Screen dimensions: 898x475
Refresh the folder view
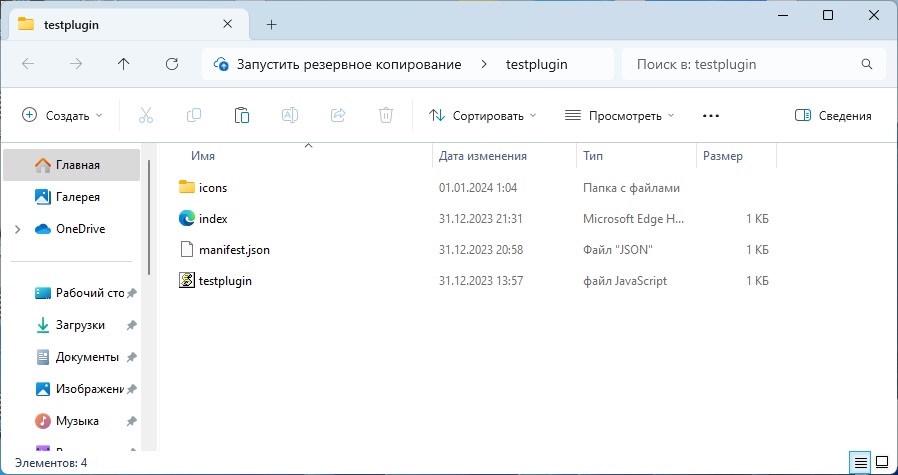click(172, 64)
